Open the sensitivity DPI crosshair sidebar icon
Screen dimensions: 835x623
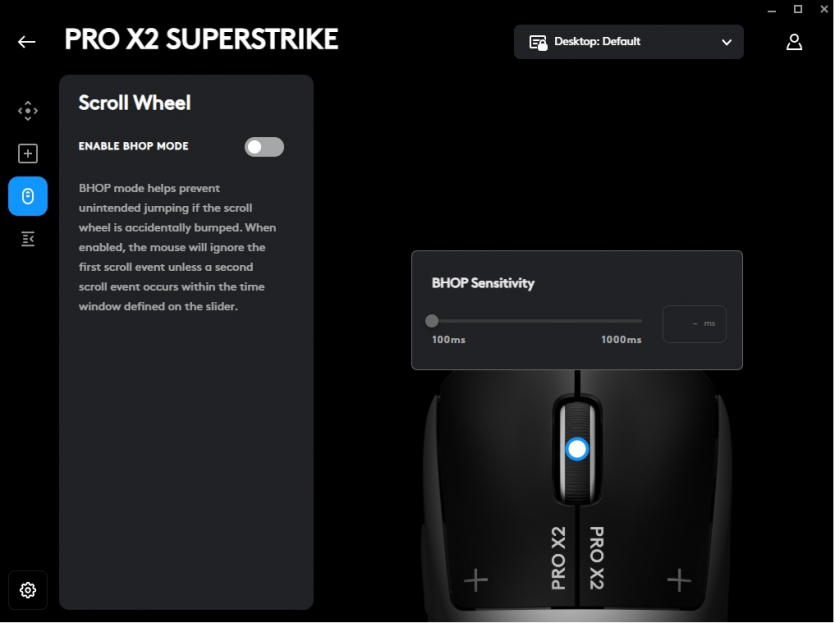(x=28, y=110)
